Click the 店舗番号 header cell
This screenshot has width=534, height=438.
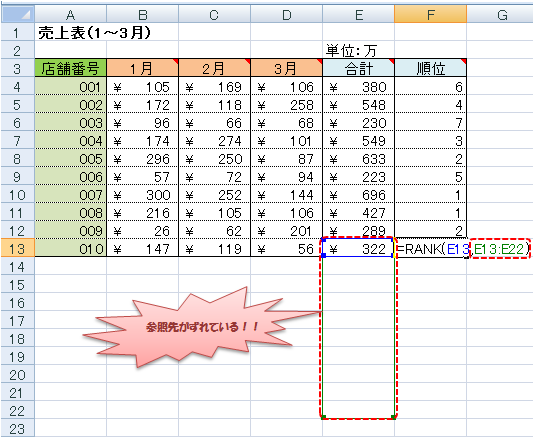click(70, 68)
